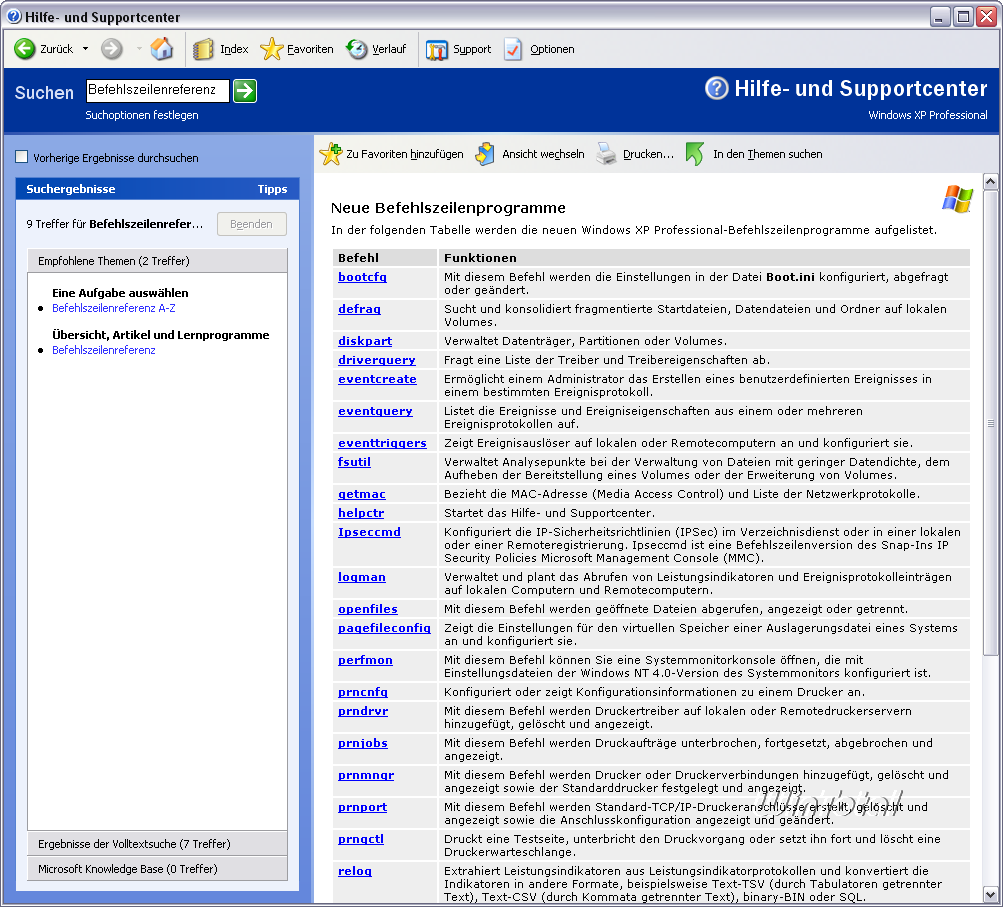Image resolution: width=1003 pixels, height=907 pixels.
Task: Open the forward history dropdown arrow
Action: pos(139,49)
